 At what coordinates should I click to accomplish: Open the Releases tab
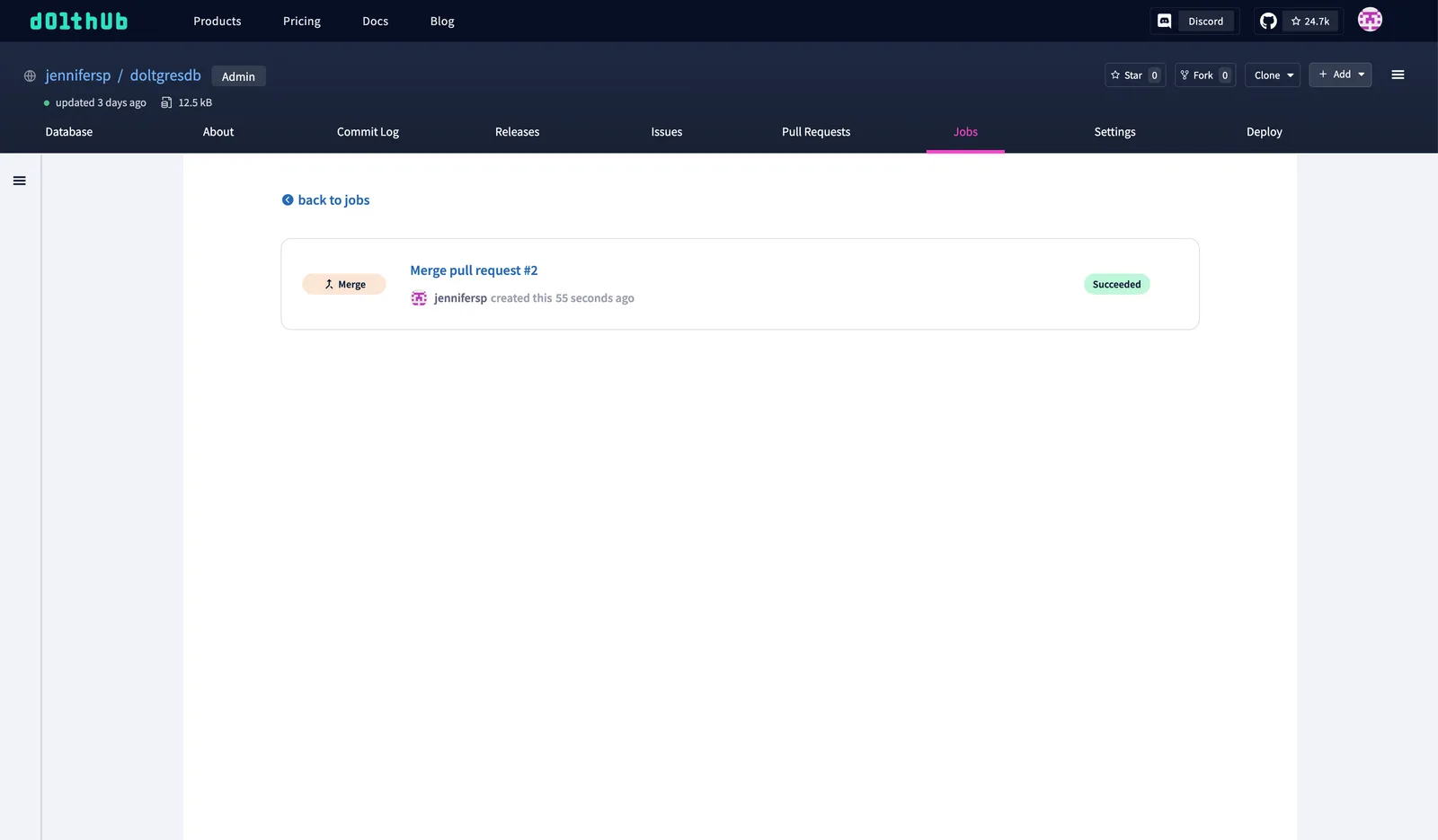[518, 132]
